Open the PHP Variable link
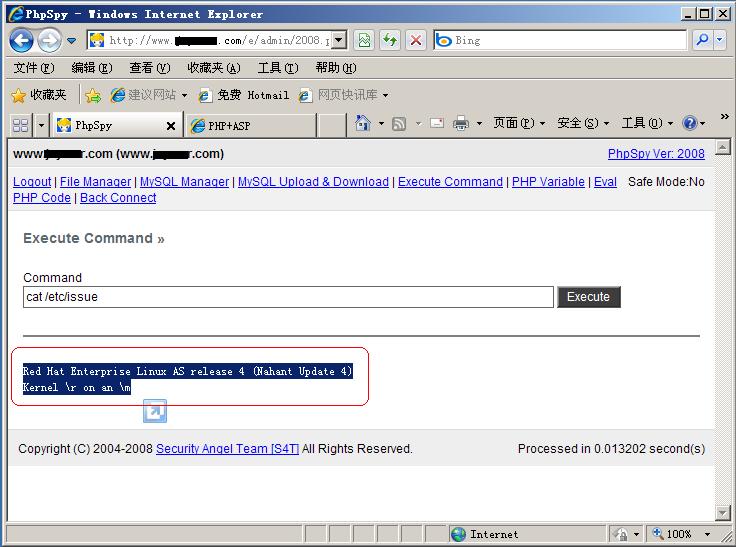736x547 pixels. pos(548,182)
